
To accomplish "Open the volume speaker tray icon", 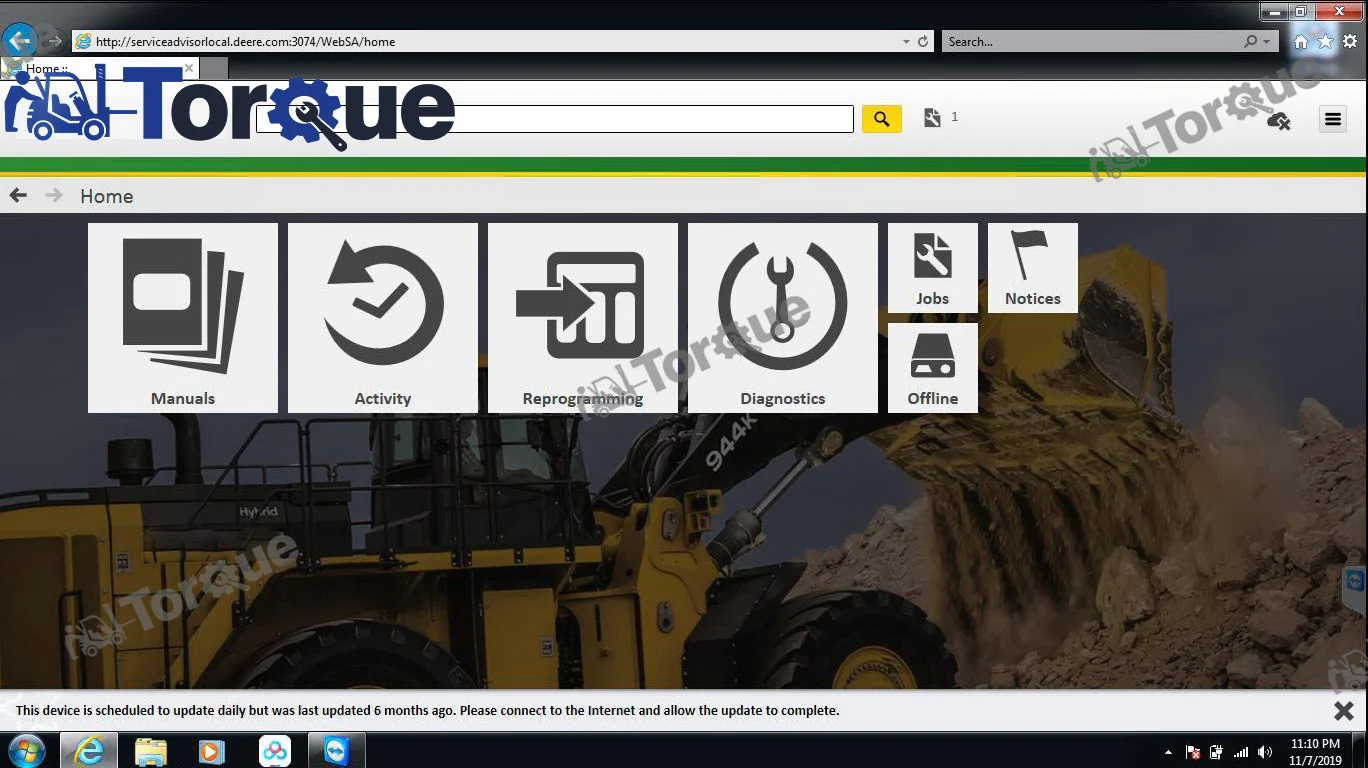I will pyautogui.click(x=1265, y=752).
